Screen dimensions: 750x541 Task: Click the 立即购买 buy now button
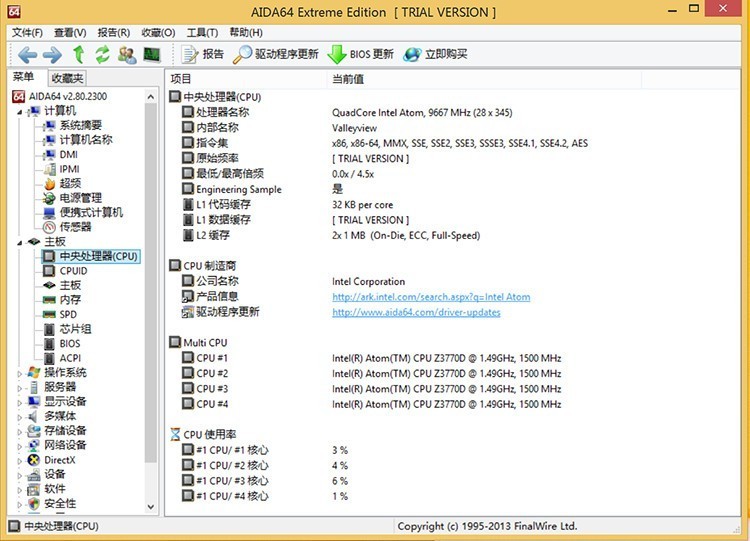pyautogui.click(x=436, y=55)
